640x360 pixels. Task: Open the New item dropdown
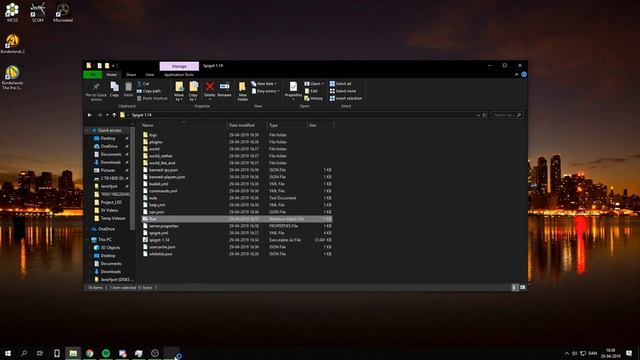[264, 84]
